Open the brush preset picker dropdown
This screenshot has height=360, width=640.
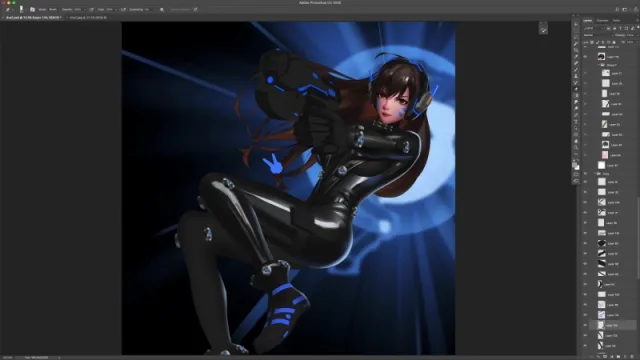(26, 9)
